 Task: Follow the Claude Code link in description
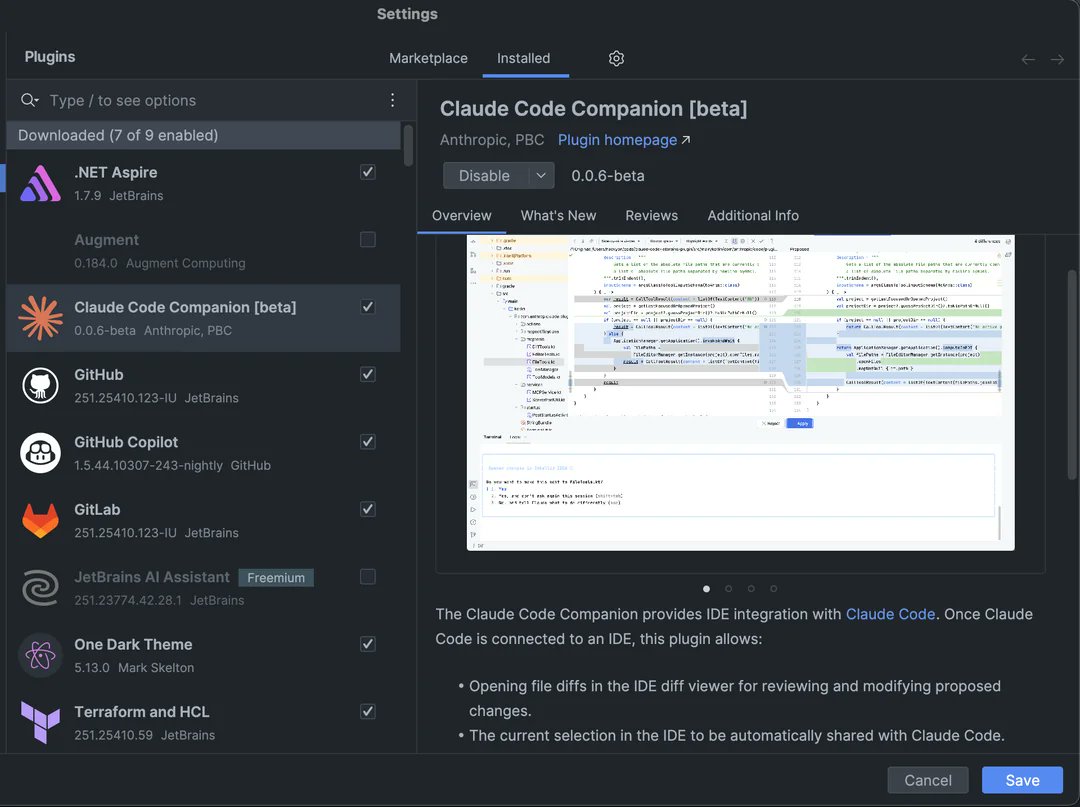tap(890, 614)
